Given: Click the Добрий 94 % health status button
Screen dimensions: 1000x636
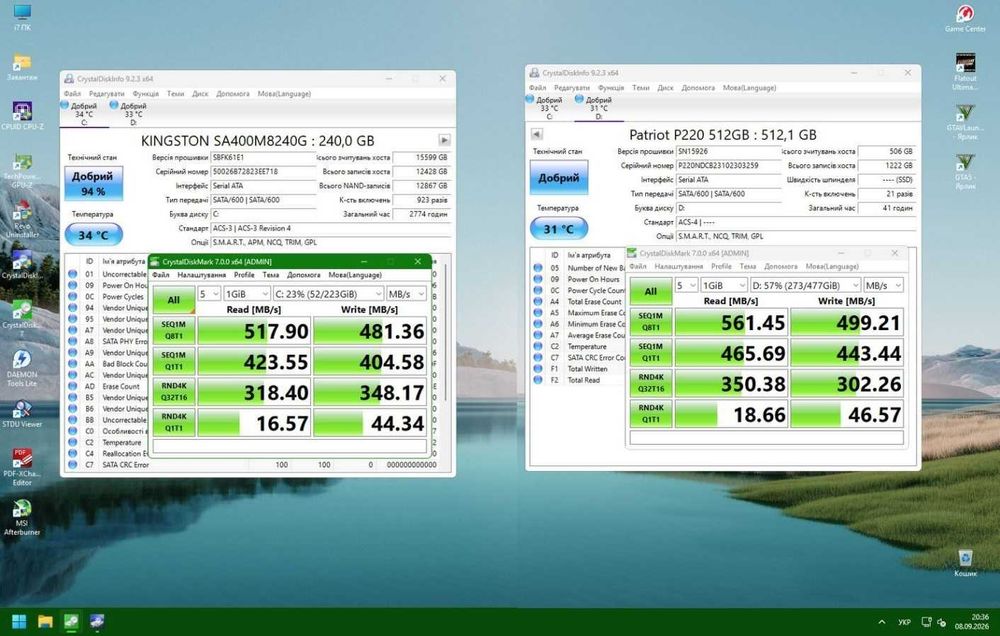Looking at the screenshot, I should (x=93, y=183).
